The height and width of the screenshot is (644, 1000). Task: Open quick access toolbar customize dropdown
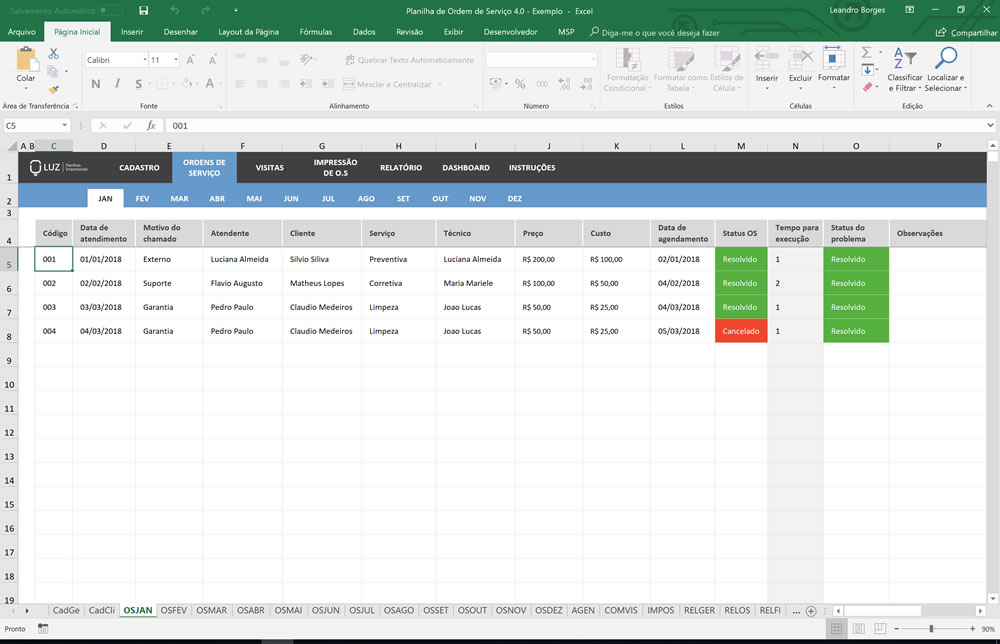coord(236,11)
